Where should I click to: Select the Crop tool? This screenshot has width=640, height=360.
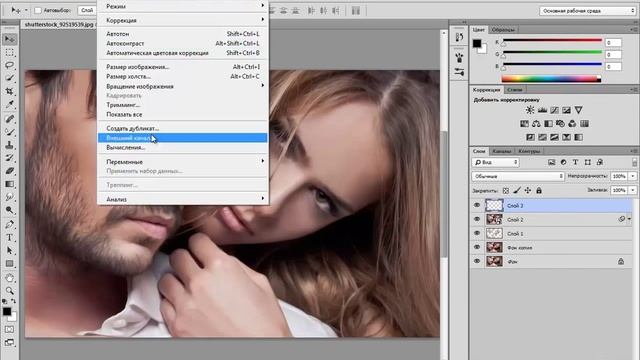pos(9,91)
